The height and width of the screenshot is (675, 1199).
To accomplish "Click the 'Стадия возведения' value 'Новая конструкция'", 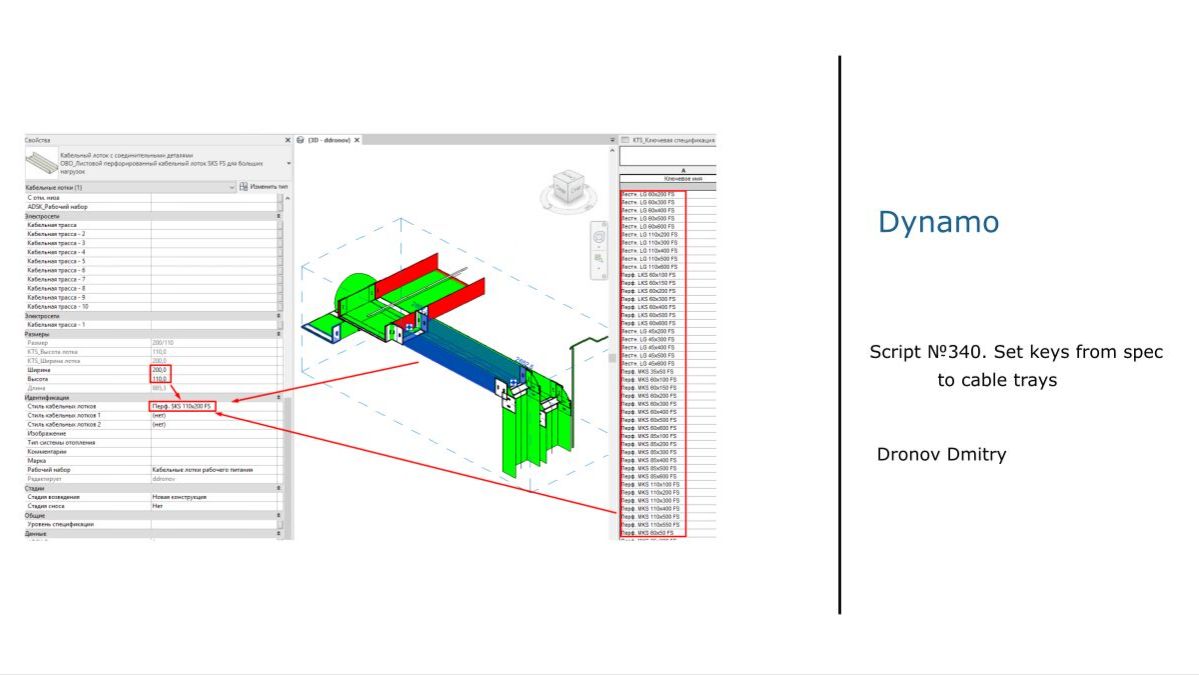I will point(216,497).
